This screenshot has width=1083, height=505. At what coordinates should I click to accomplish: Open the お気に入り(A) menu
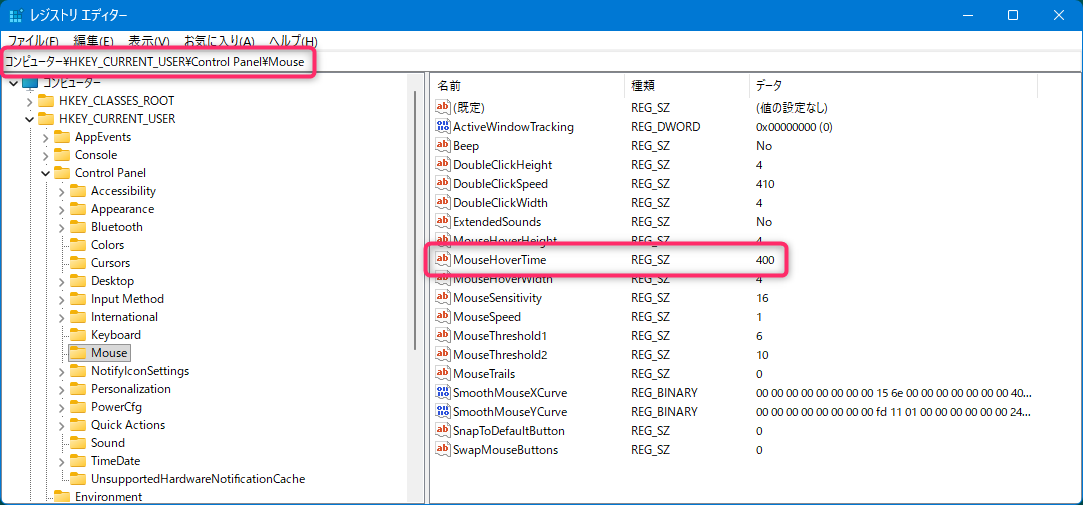coord(219,41)
